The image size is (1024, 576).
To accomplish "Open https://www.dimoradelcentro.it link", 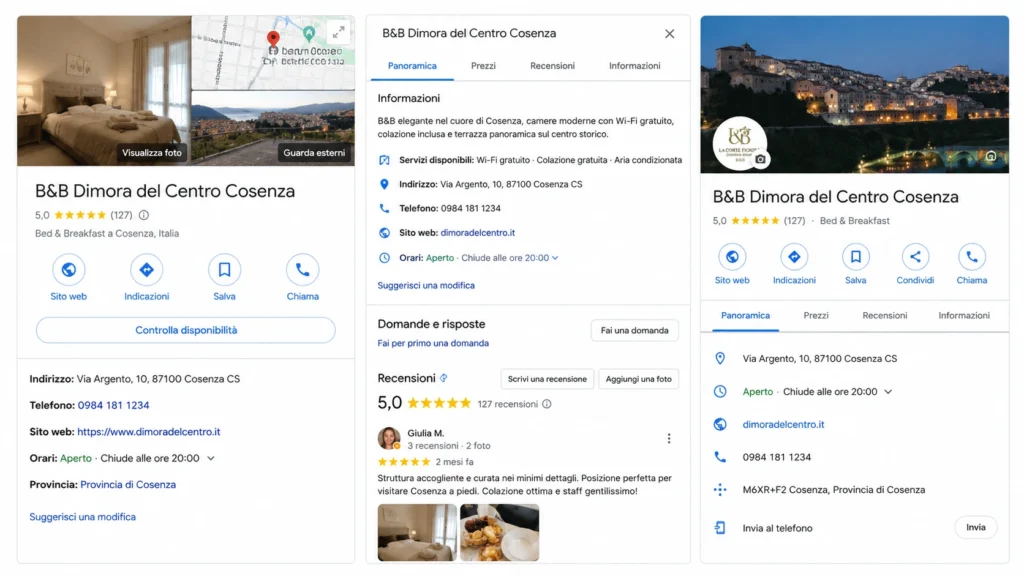I will (149, 432).
